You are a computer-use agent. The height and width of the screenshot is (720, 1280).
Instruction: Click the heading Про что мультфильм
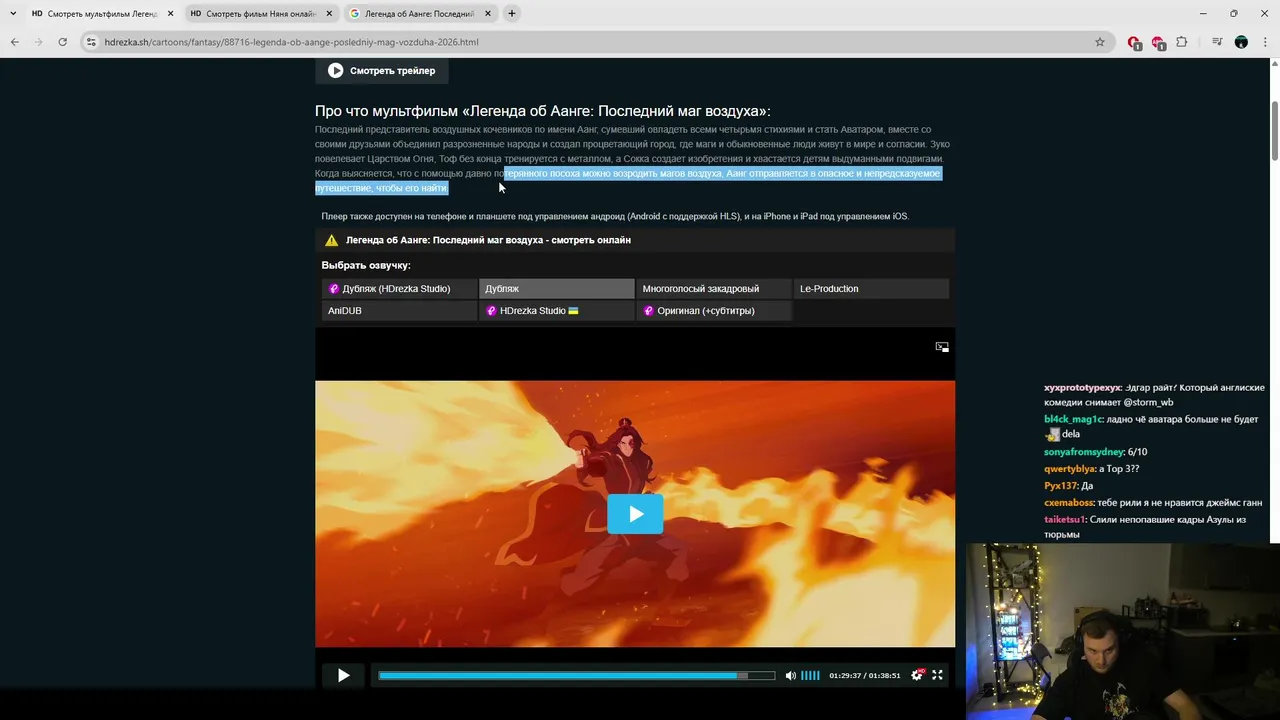543,111
